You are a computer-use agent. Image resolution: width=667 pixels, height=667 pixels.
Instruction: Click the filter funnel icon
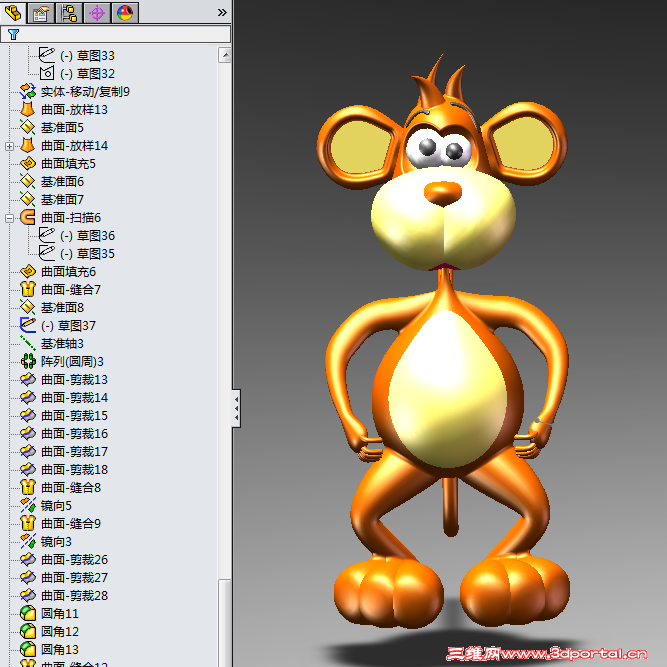point(13,34)
